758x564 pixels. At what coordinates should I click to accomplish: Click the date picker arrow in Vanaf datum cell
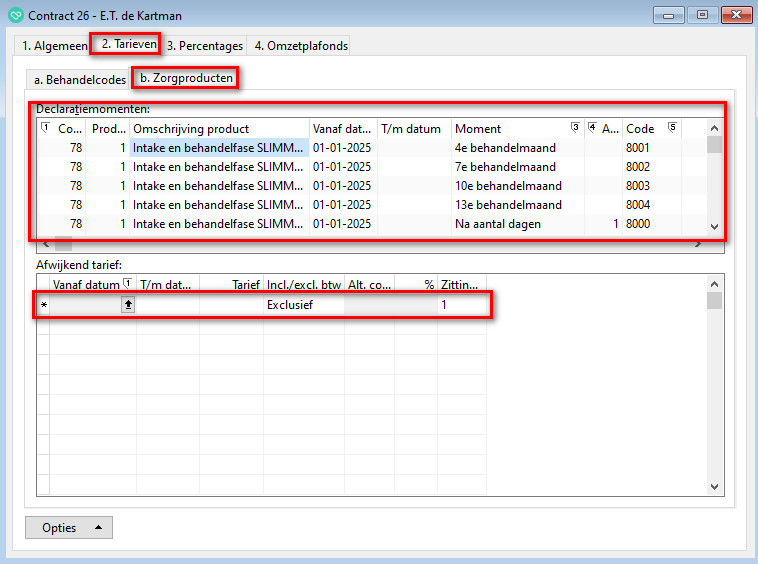[x=128, y=305]
